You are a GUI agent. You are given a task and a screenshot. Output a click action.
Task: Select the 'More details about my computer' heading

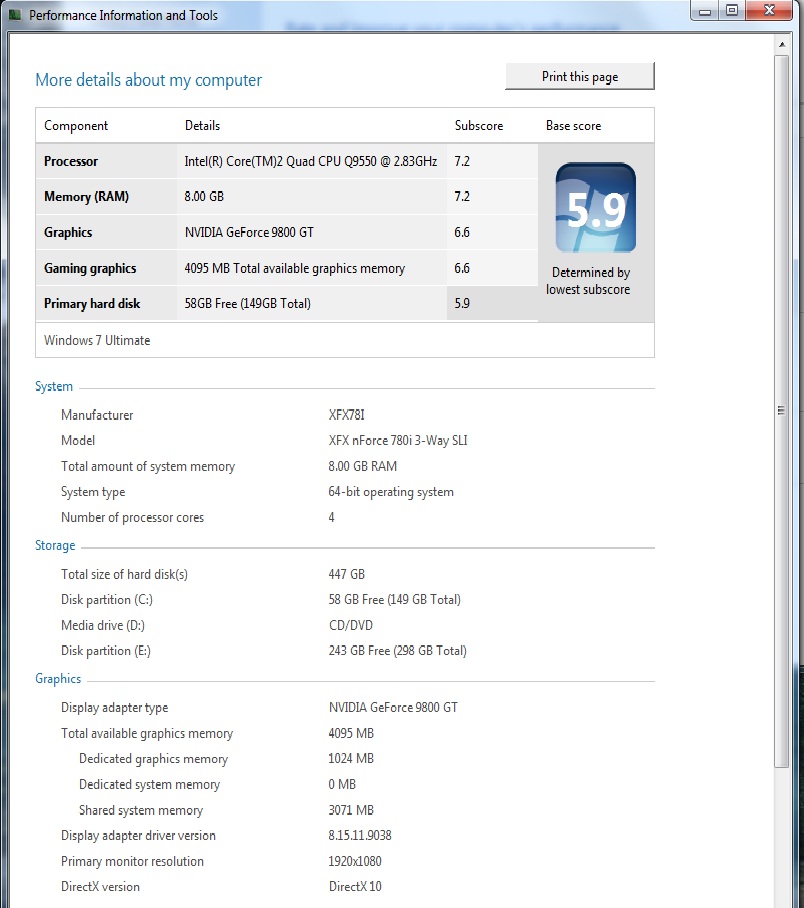148,80
